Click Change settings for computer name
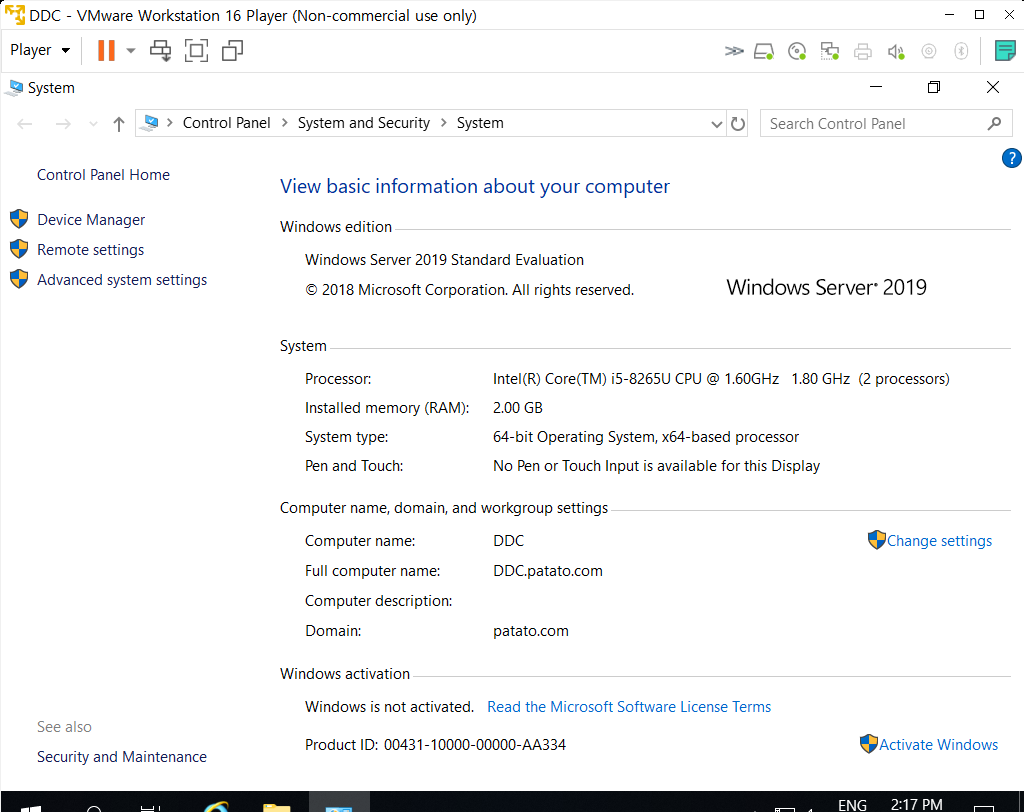Screen dimensions: 1024x812 [x=938, y=541]
